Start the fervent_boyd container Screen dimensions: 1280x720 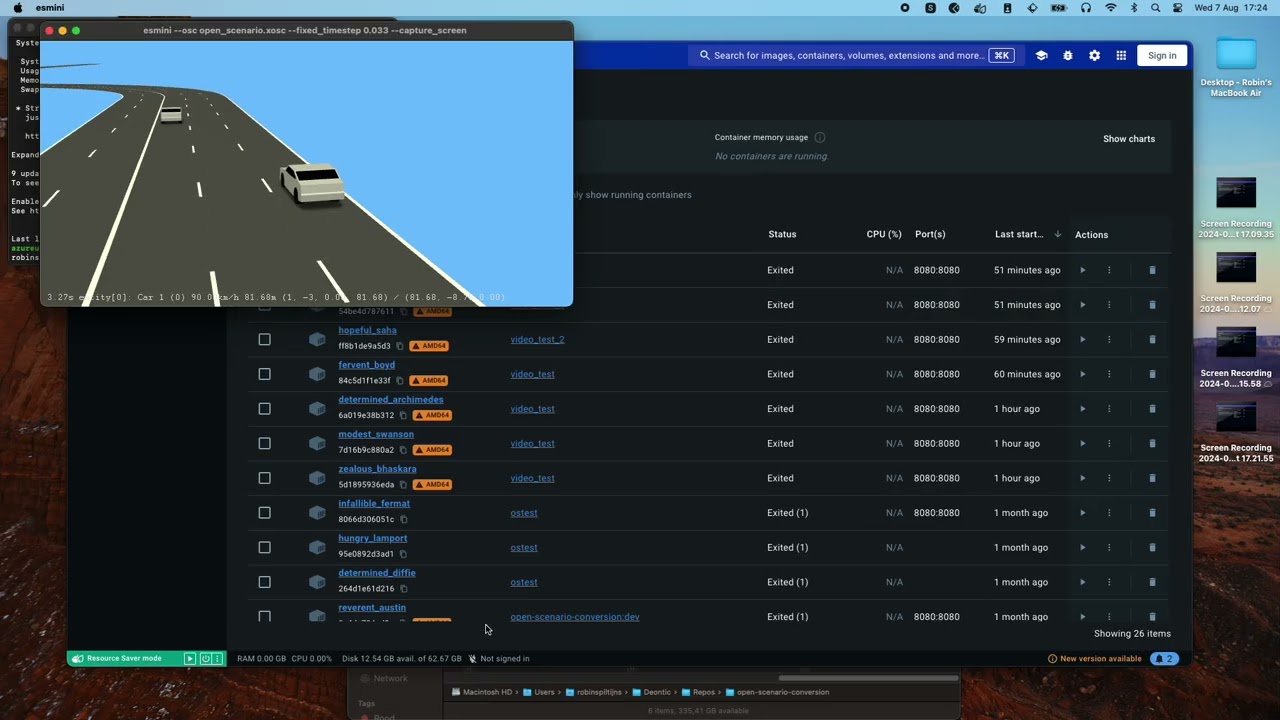pos(1082,374)
